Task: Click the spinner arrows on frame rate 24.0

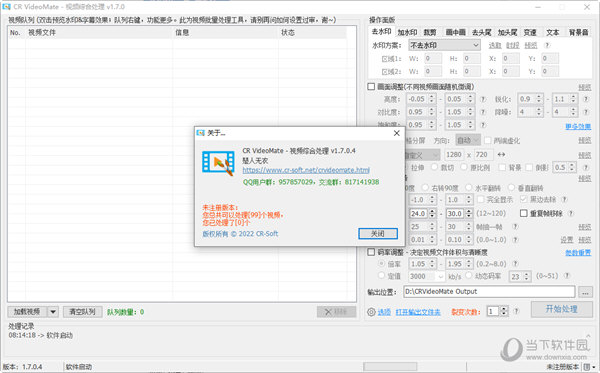Action: (432, 213)
